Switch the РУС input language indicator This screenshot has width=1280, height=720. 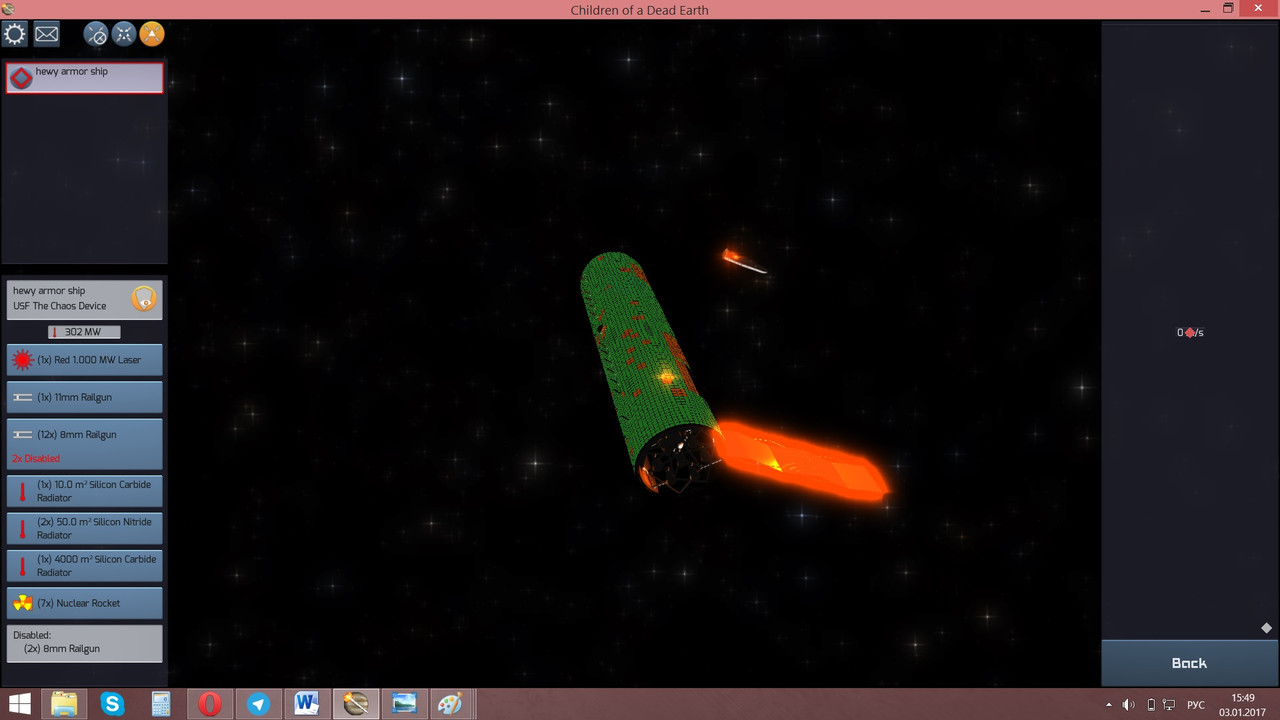pyautogui.click(x=1195, y=705)
